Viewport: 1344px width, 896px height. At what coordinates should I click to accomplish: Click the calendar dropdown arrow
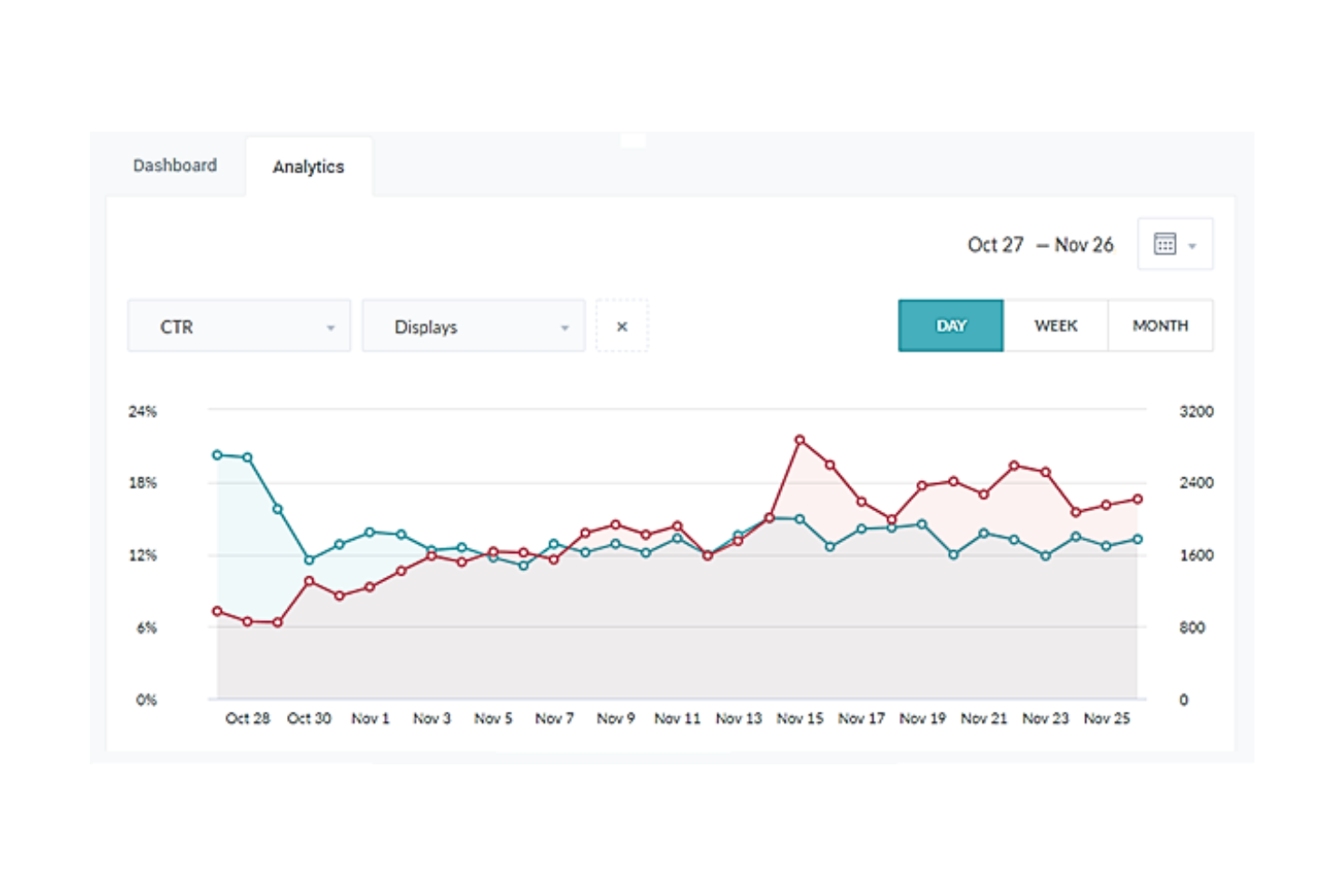tap(1191, 243)
